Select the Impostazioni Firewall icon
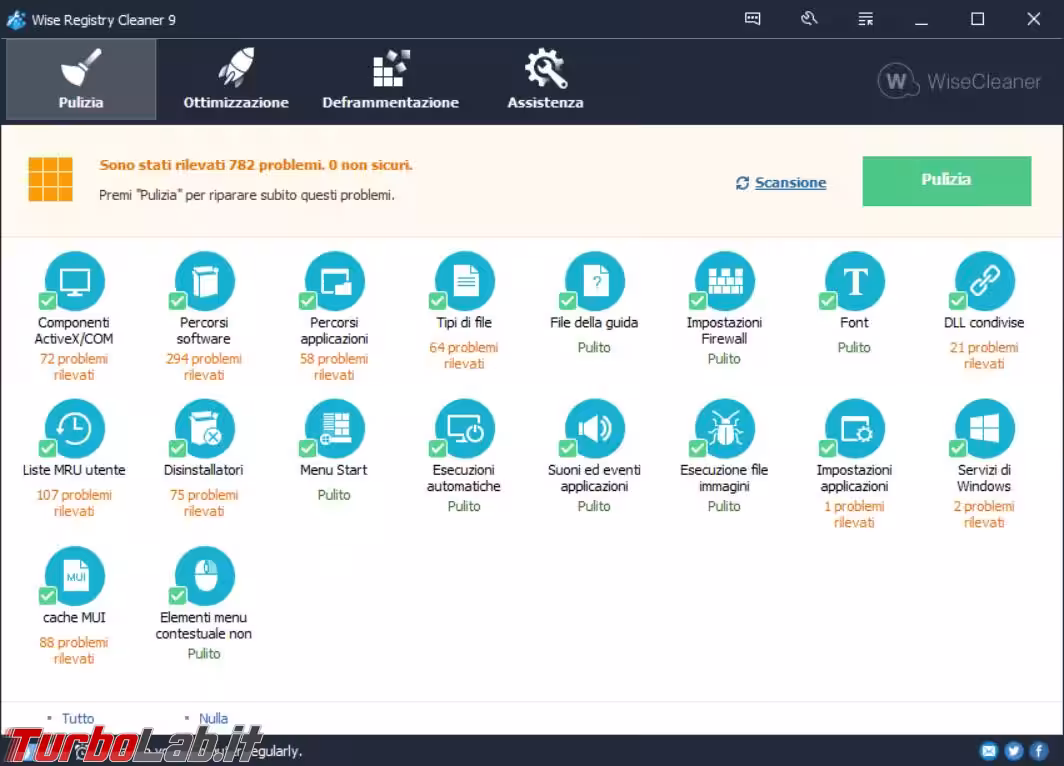This screenshot has height=766, width=1064. click(725, 281)
